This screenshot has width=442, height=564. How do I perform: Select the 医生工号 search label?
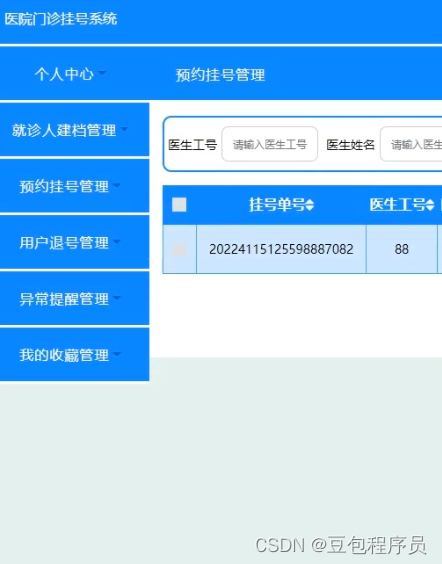tap(192, 145)
